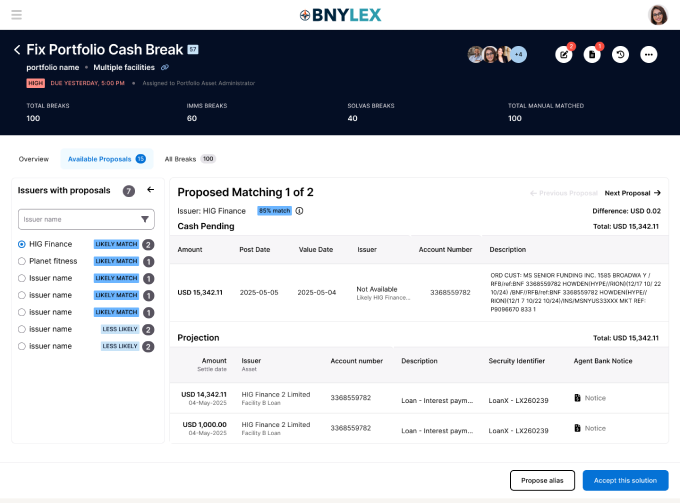
Task: Click the Account Number column header
Action: 445,250
